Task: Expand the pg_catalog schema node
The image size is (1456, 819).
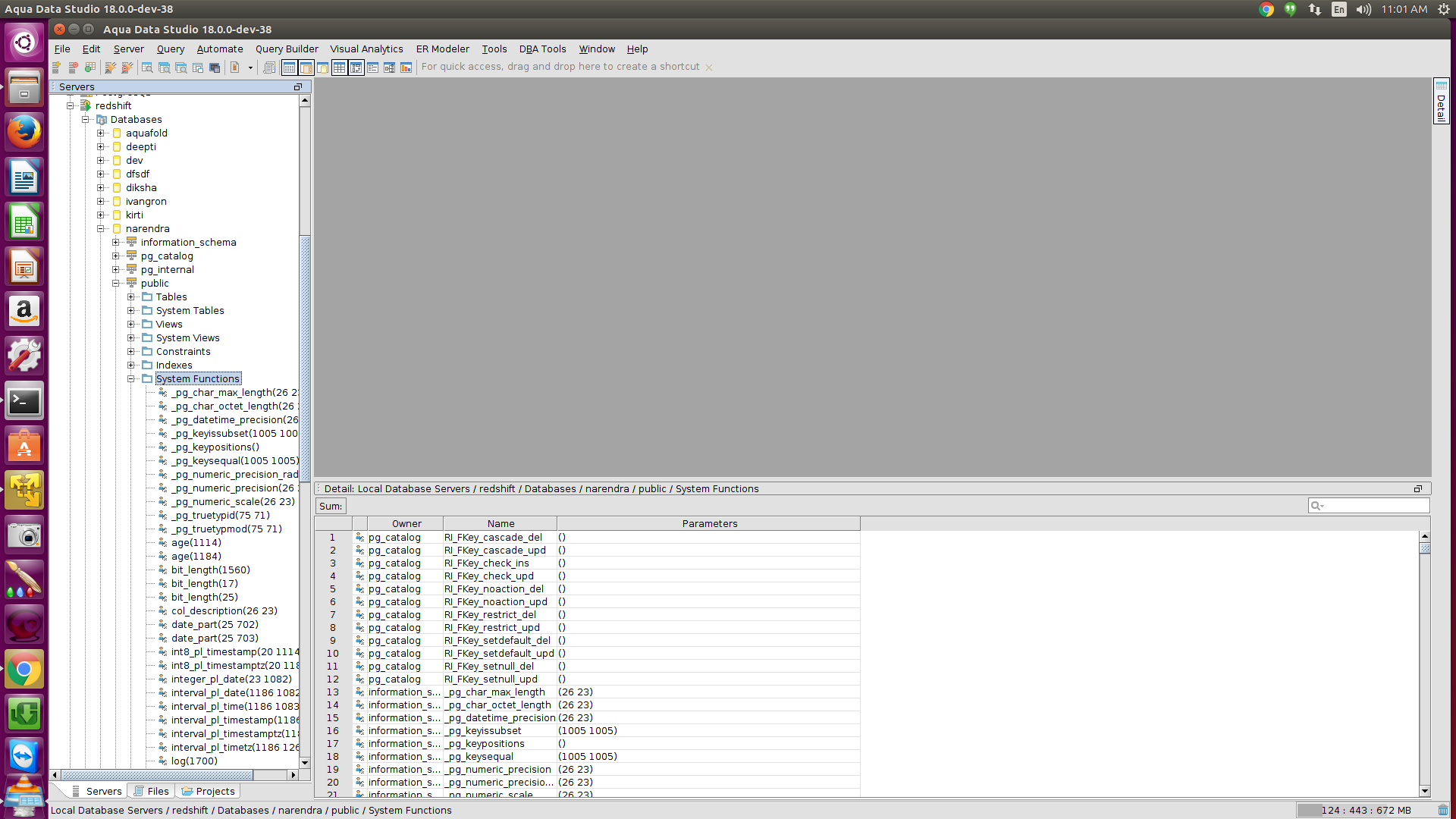Action: tap(115, 256)
